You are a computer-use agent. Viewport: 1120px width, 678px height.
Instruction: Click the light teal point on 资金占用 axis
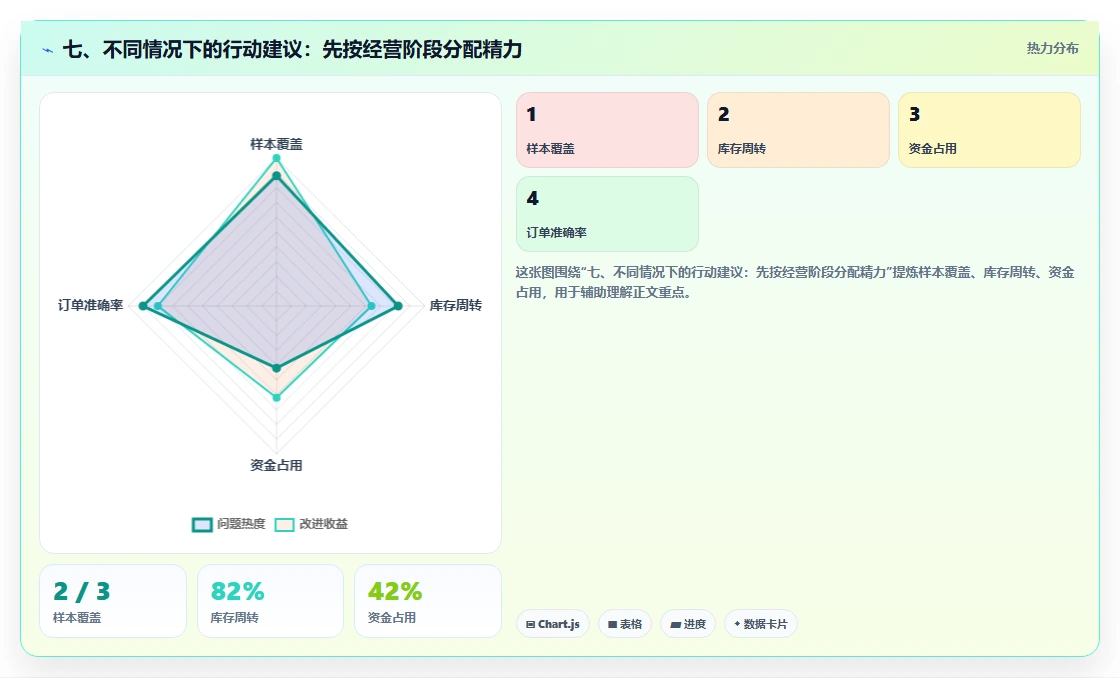[x=276, y=397]
